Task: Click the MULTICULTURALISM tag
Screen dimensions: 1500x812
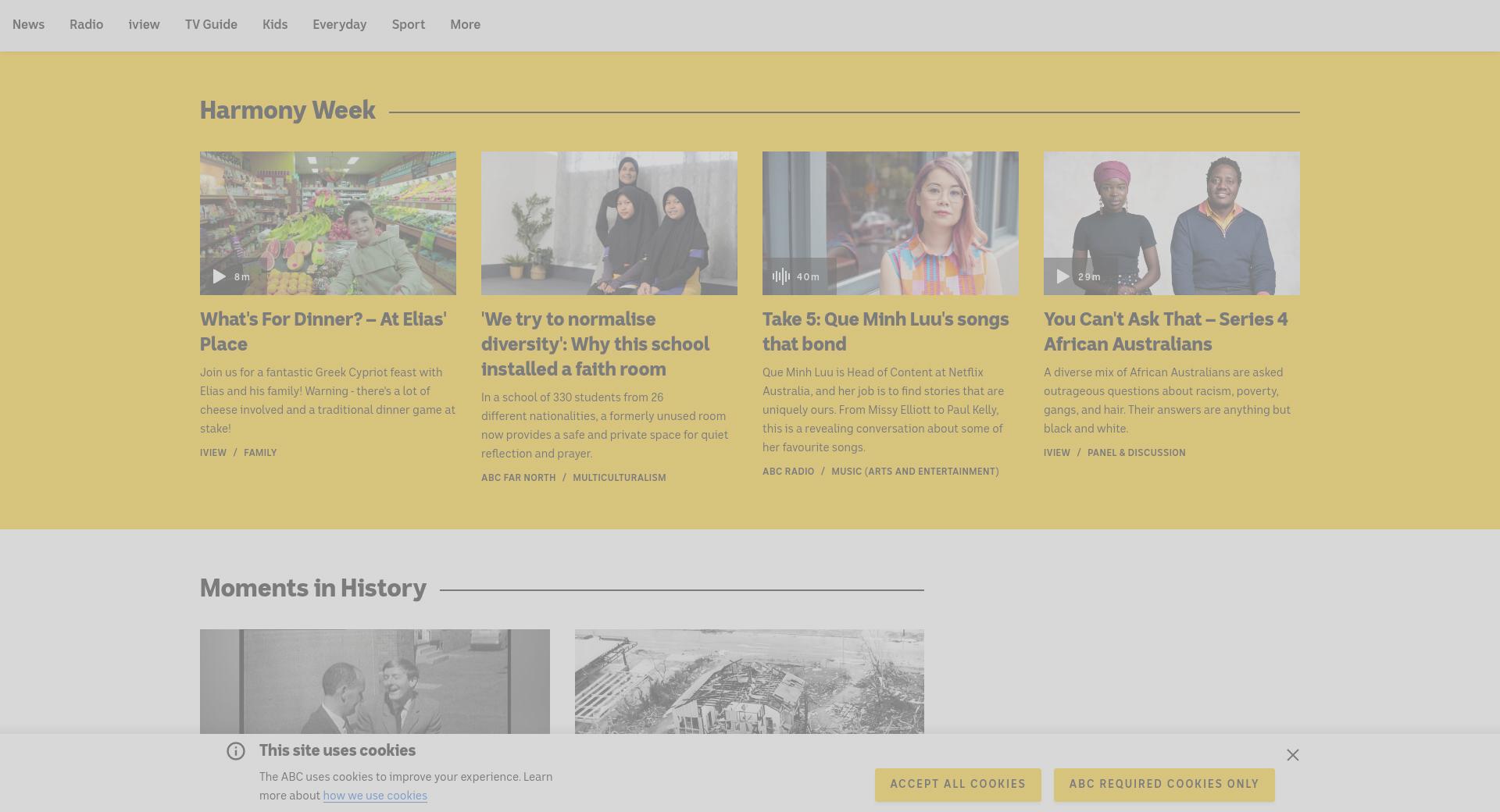Action: tap(620, 478)
